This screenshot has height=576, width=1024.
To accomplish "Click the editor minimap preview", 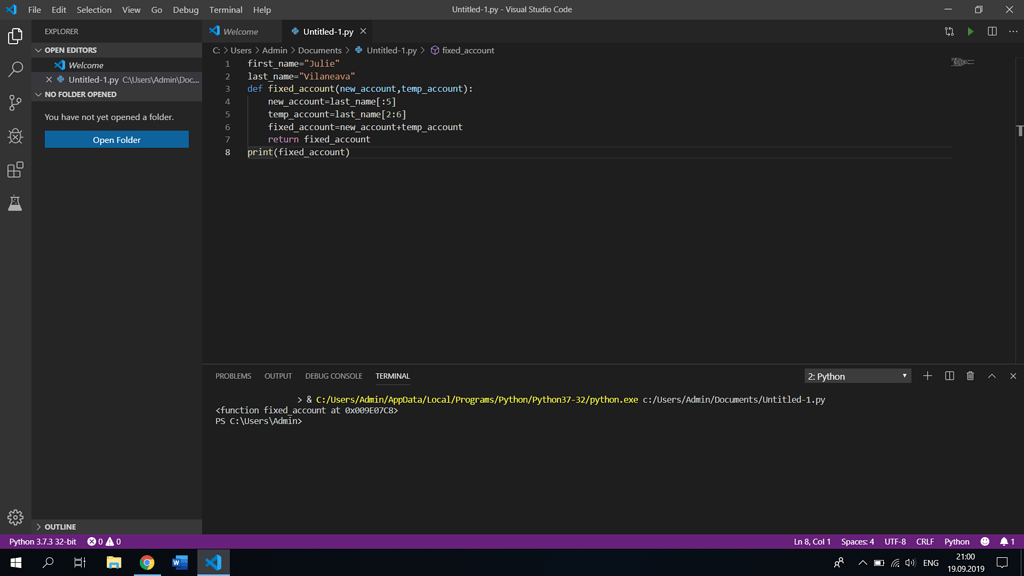I will (x=963, y=63).
